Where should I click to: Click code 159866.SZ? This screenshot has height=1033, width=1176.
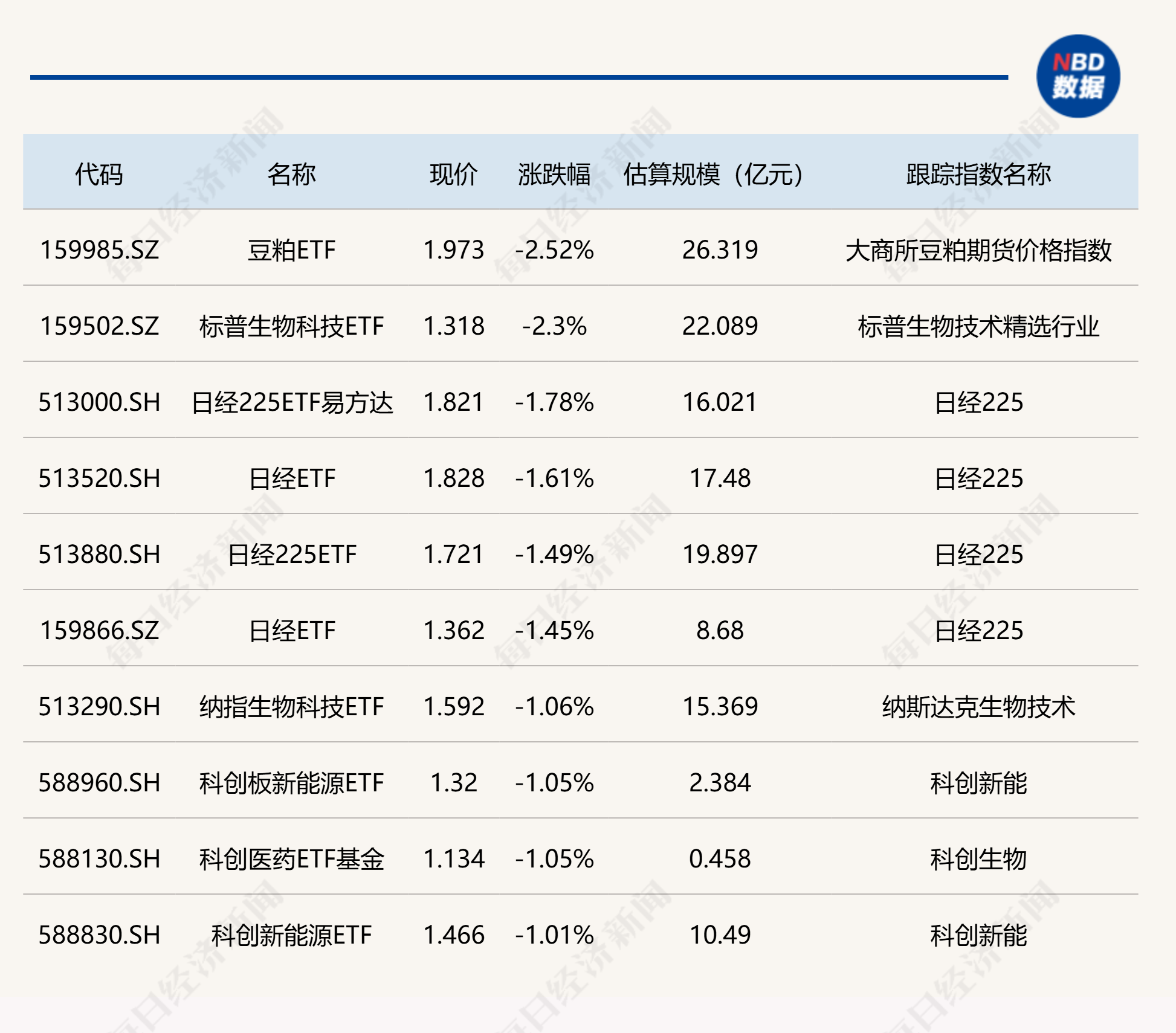99,631
